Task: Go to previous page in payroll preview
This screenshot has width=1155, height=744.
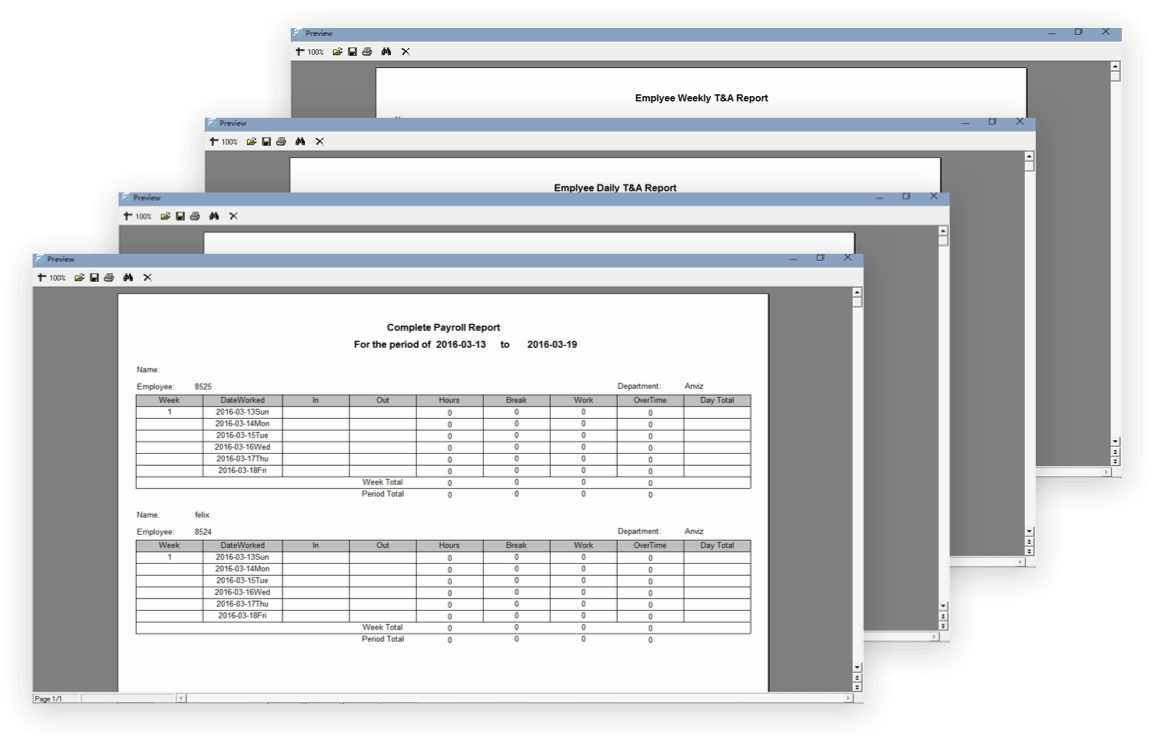Action: tap(857, 676)
